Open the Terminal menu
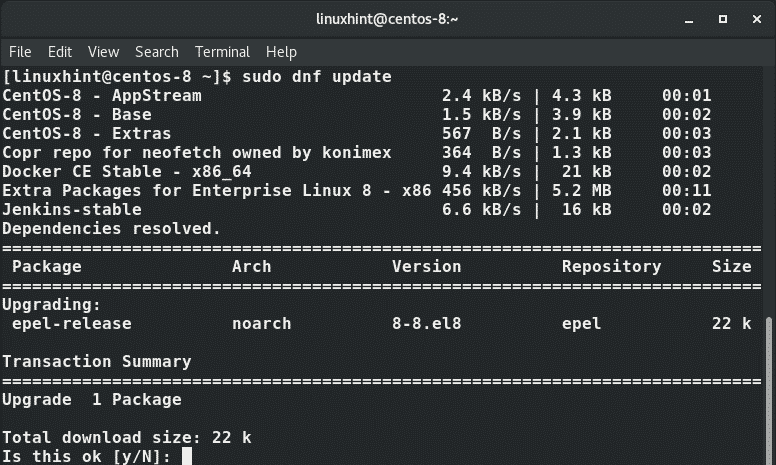 pyautogui.click(x=222, y=52)
